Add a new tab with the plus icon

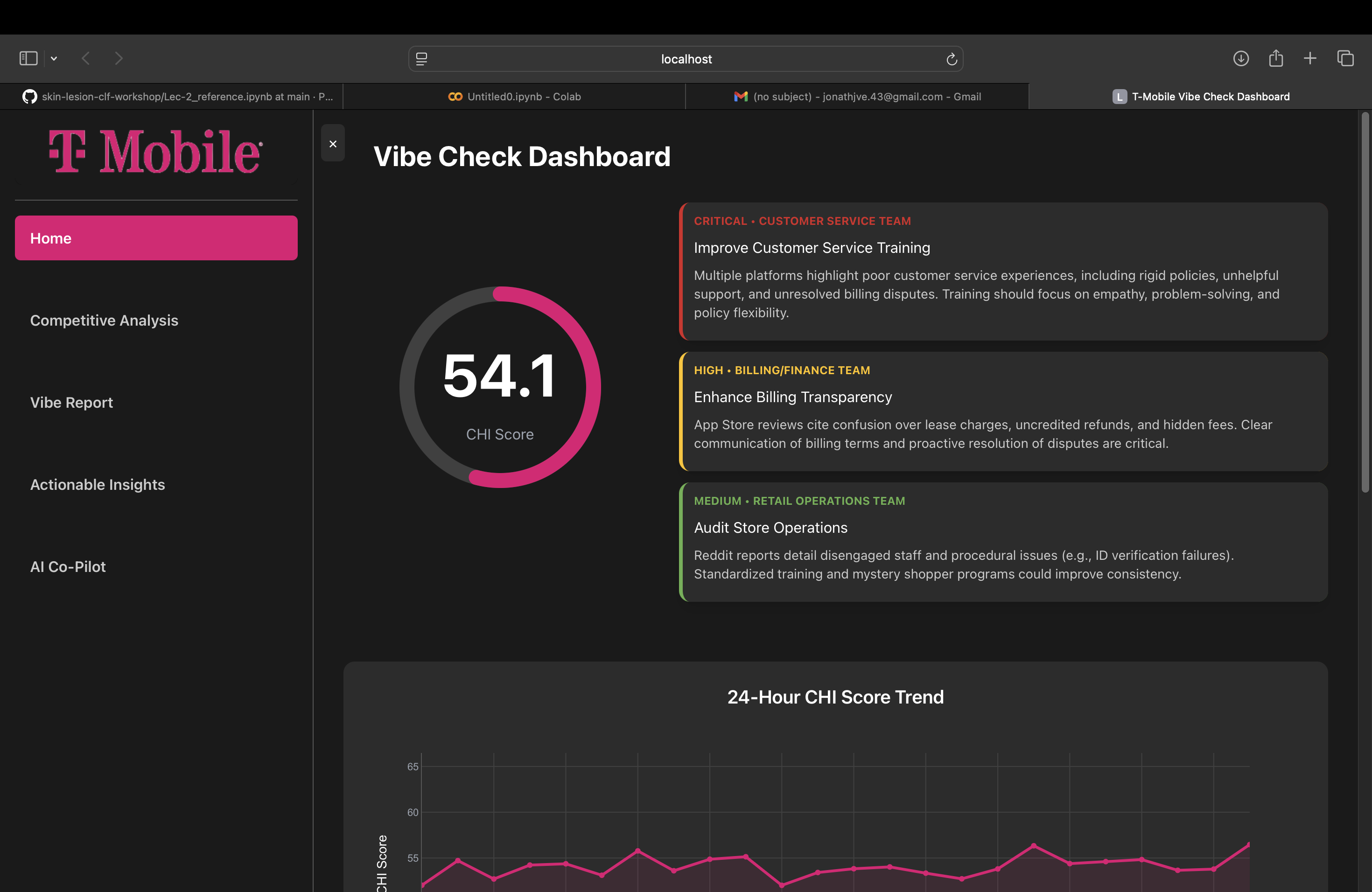coord(1310,58)
